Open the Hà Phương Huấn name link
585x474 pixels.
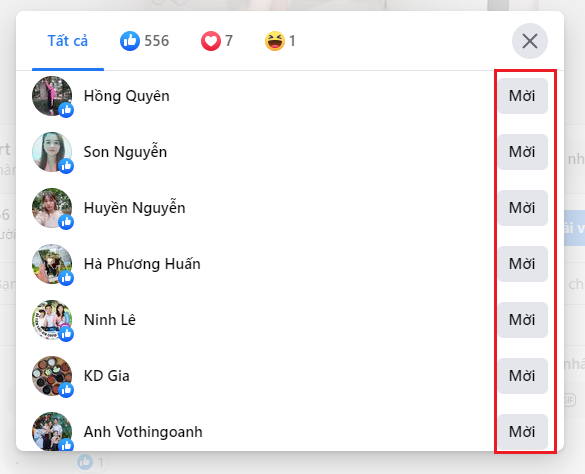click(142, 264)
